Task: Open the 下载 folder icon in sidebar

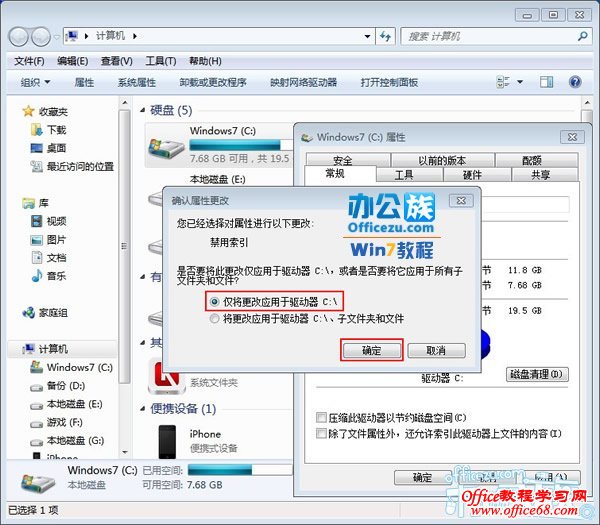Action: (x=36, y=130)
